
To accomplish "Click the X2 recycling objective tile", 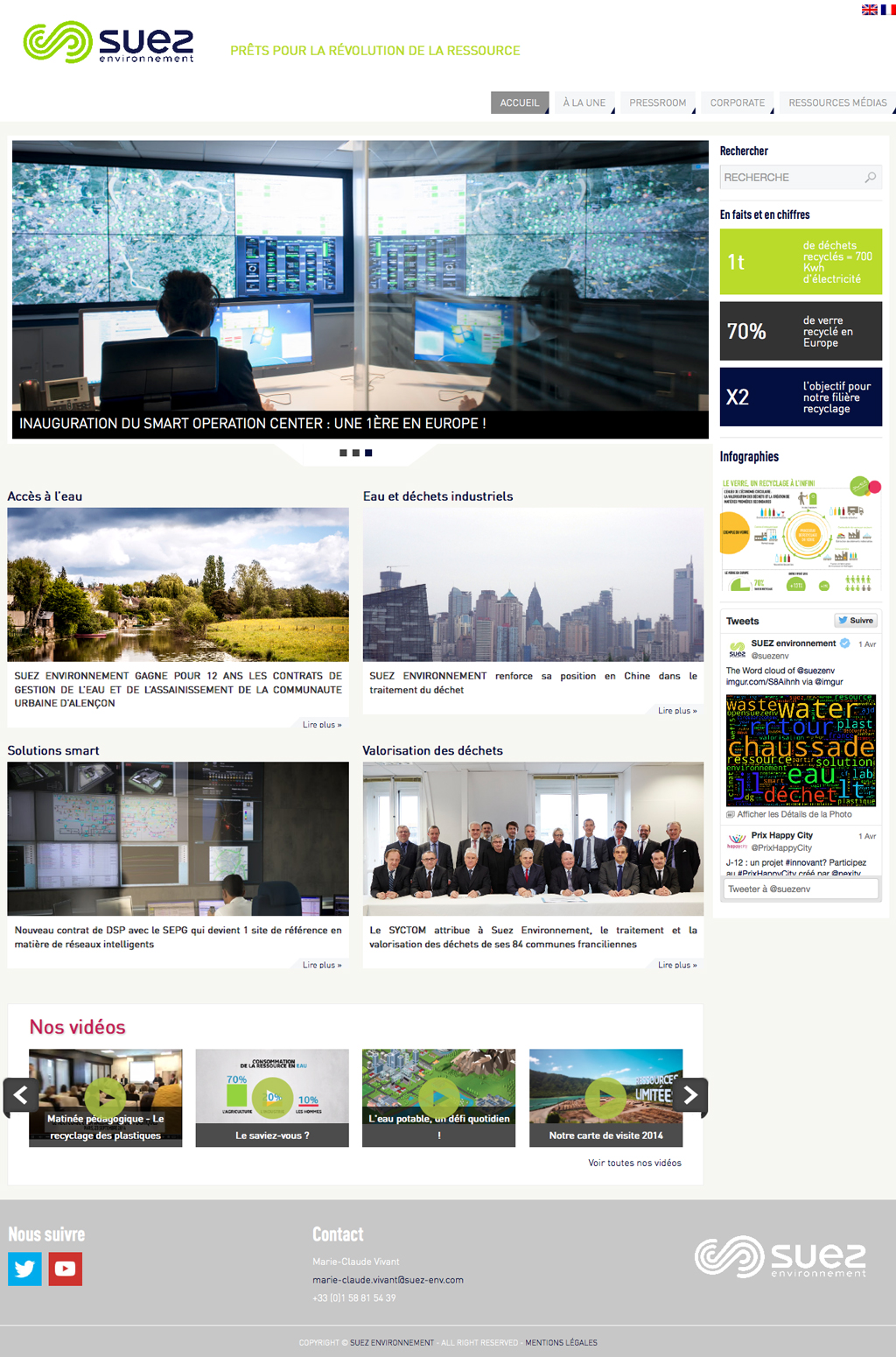I will [801, 397].
